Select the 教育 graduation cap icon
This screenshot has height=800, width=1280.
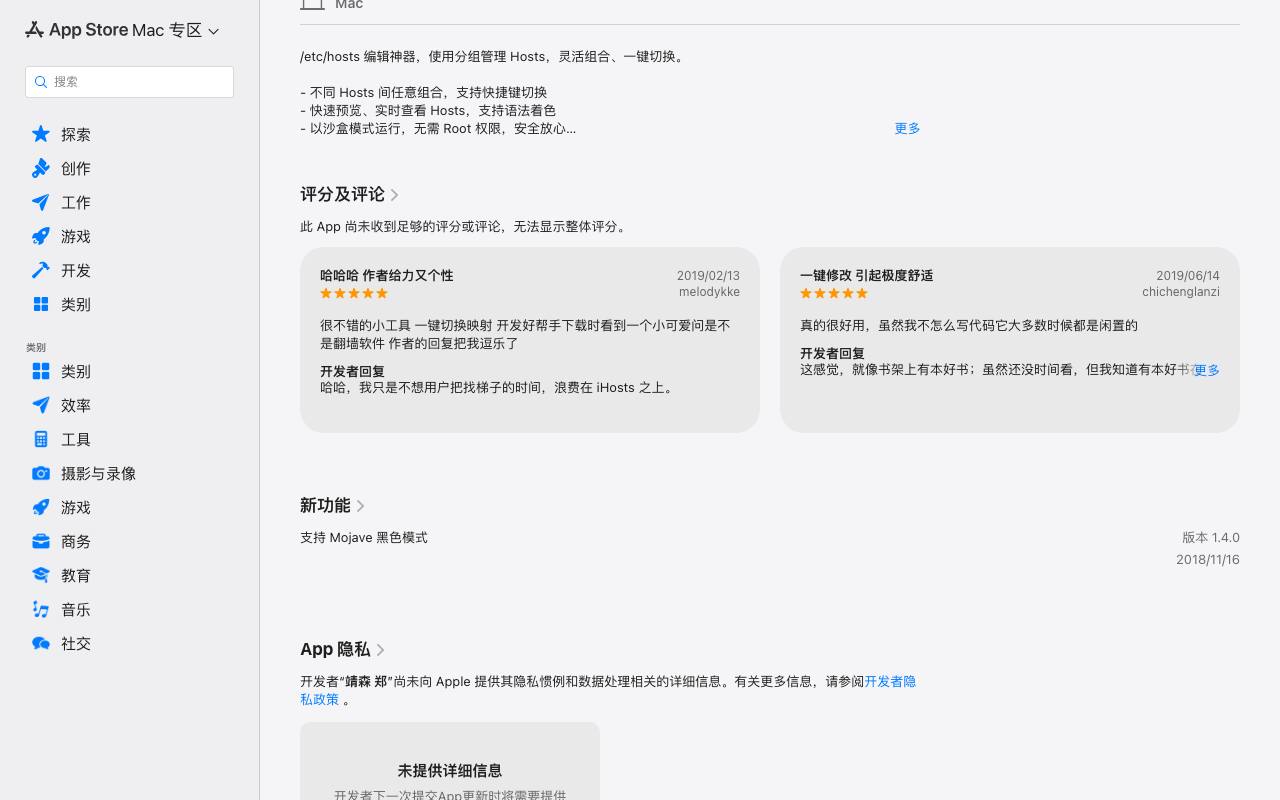point(41,575)
